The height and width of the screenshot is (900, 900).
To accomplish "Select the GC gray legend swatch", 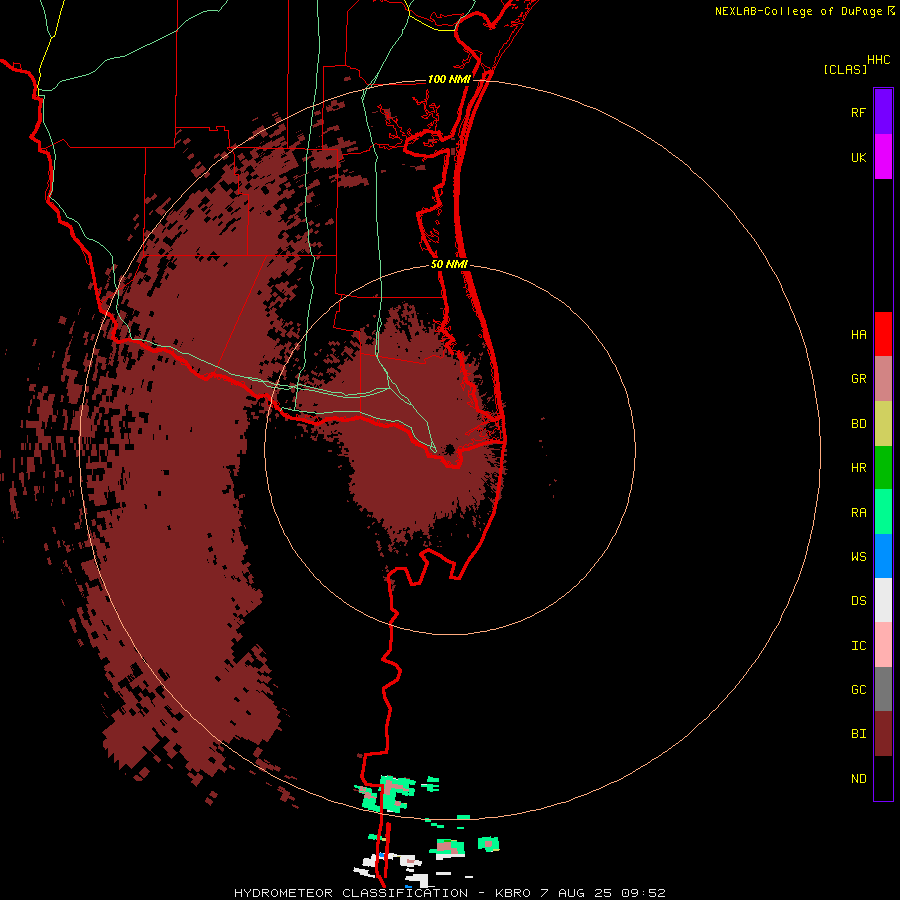I will coord(883,689).
